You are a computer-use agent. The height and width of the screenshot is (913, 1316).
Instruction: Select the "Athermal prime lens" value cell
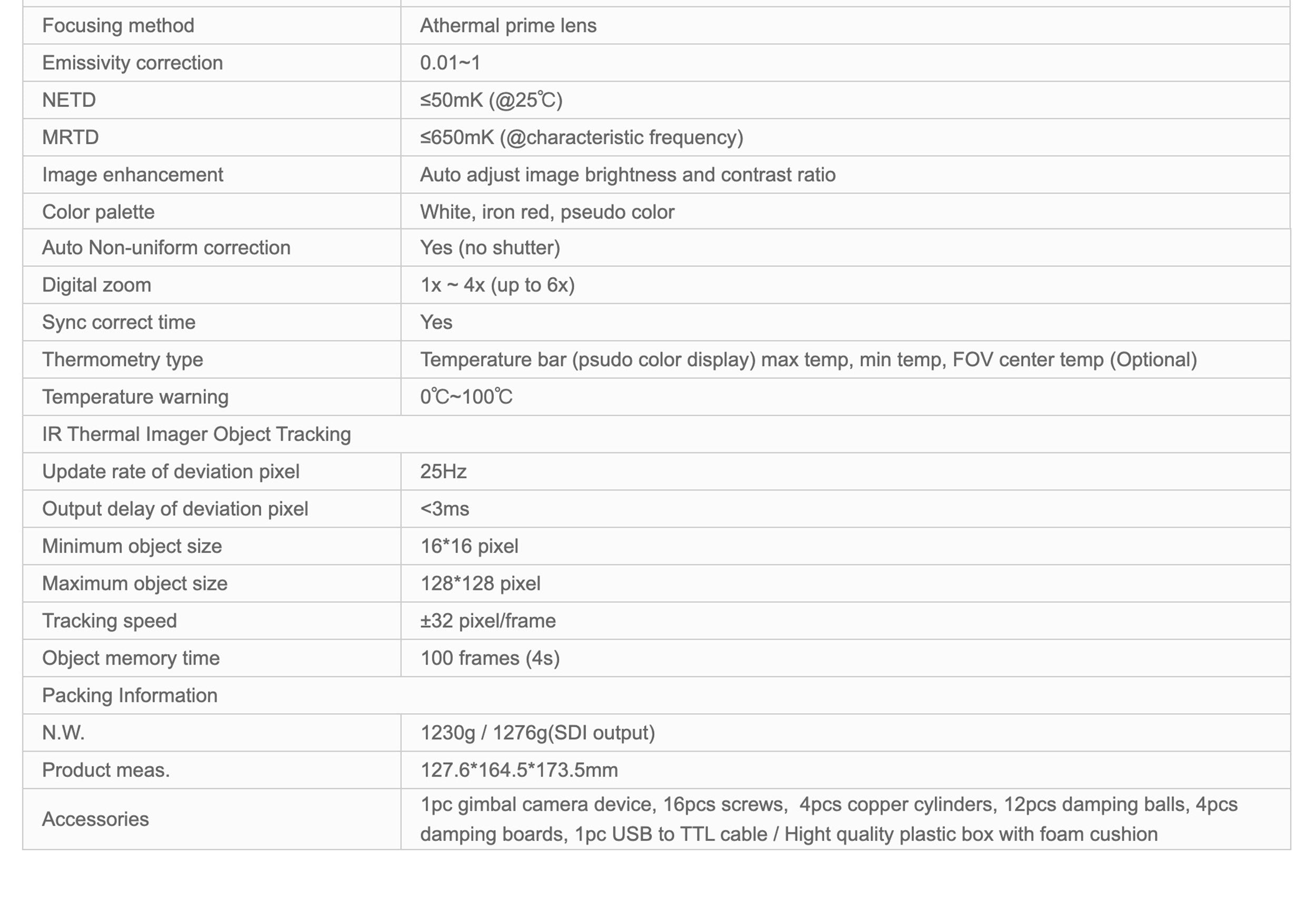tap(507, 26)
